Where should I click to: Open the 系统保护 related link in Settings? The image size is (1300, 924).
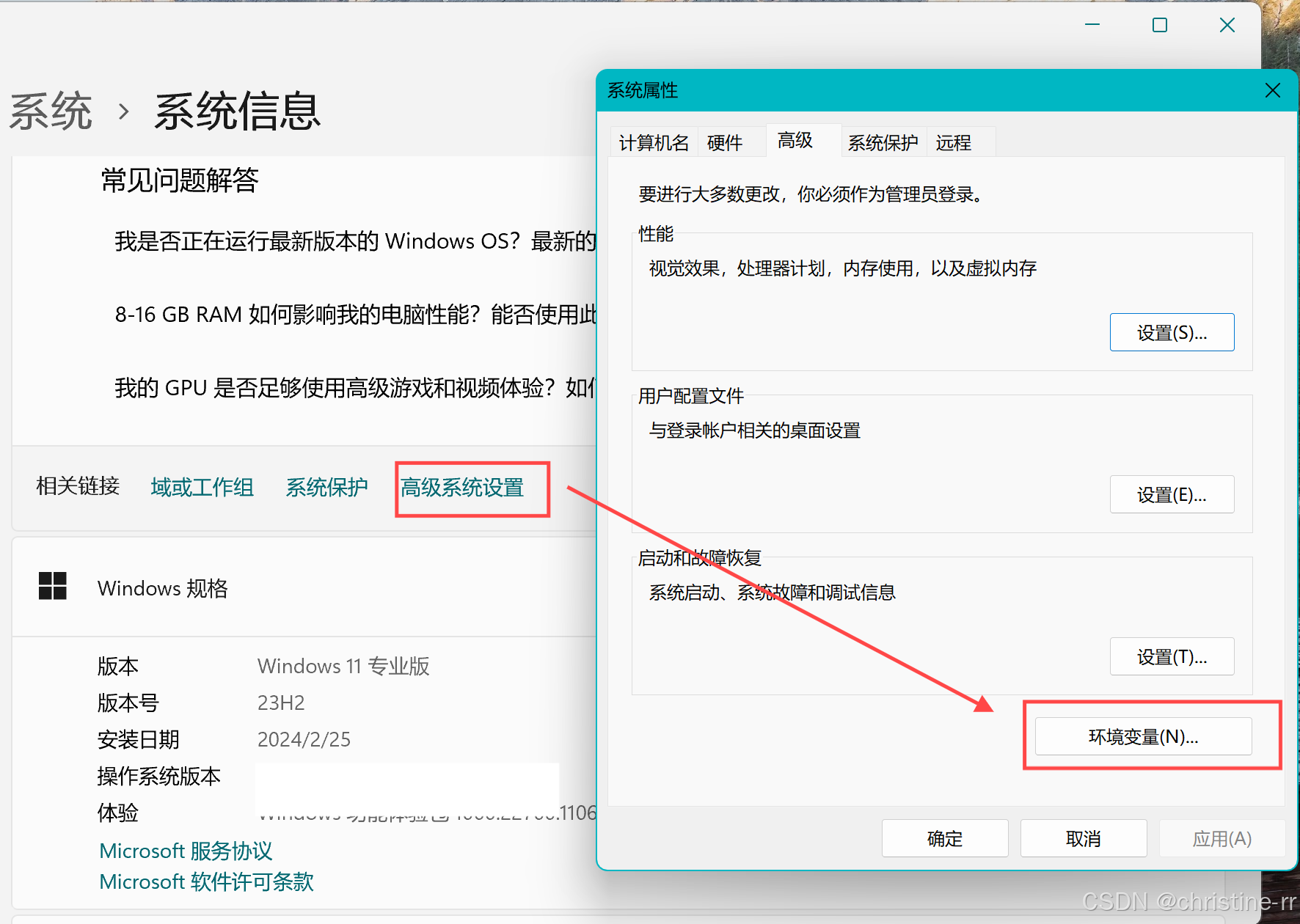coord(327,488)
